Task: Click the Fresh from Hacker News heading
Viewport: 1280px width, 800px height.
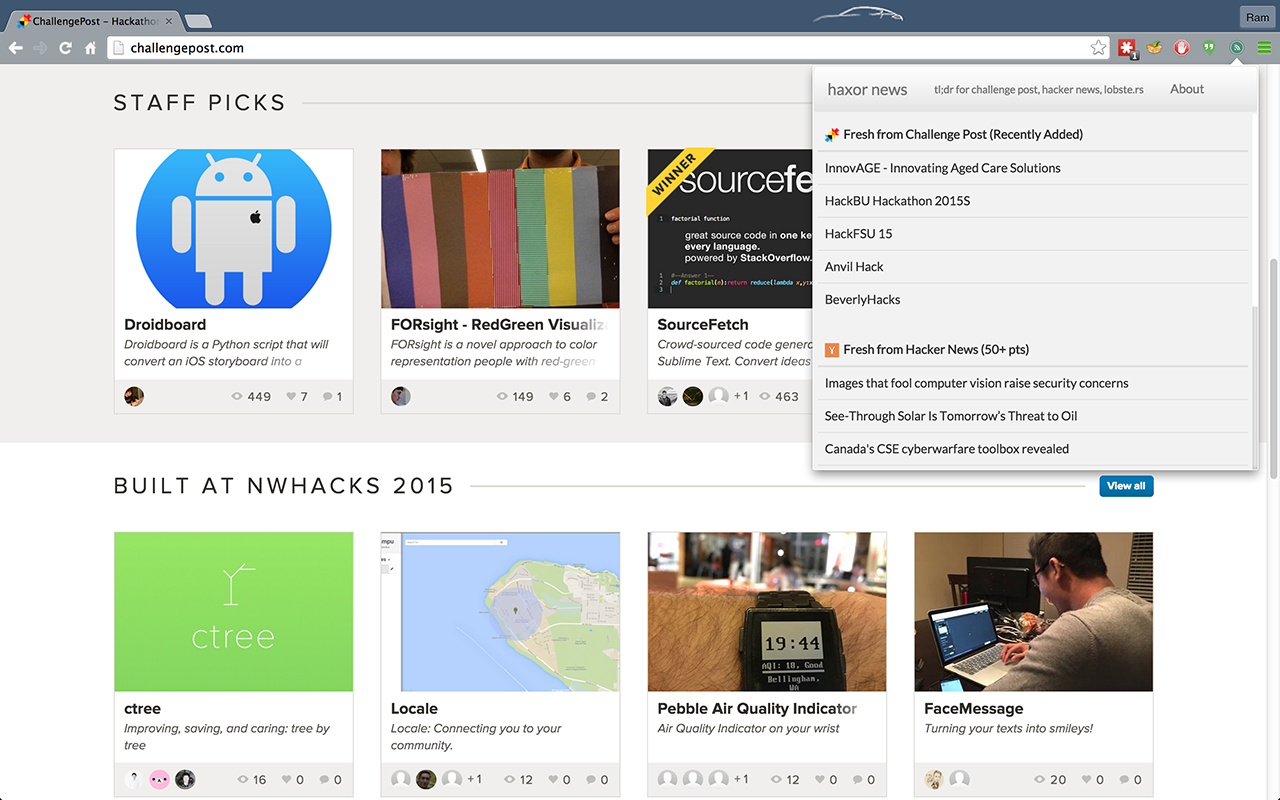Action: 936,349
